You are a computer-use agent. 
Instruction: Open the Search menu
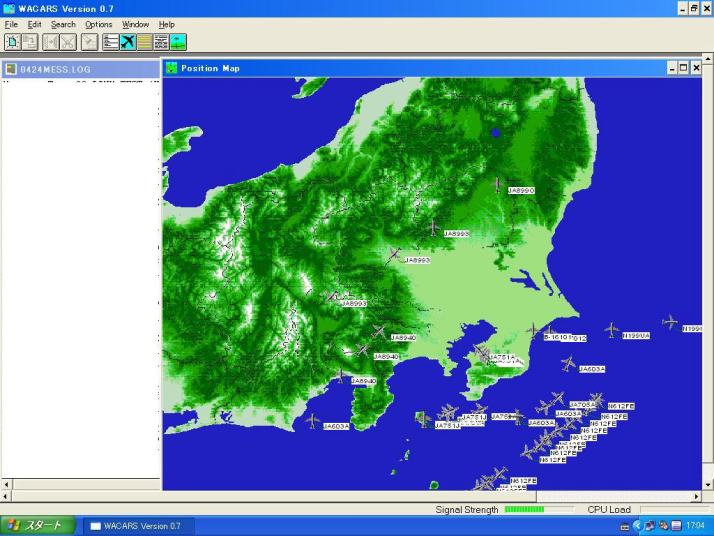tap(63, 24)
